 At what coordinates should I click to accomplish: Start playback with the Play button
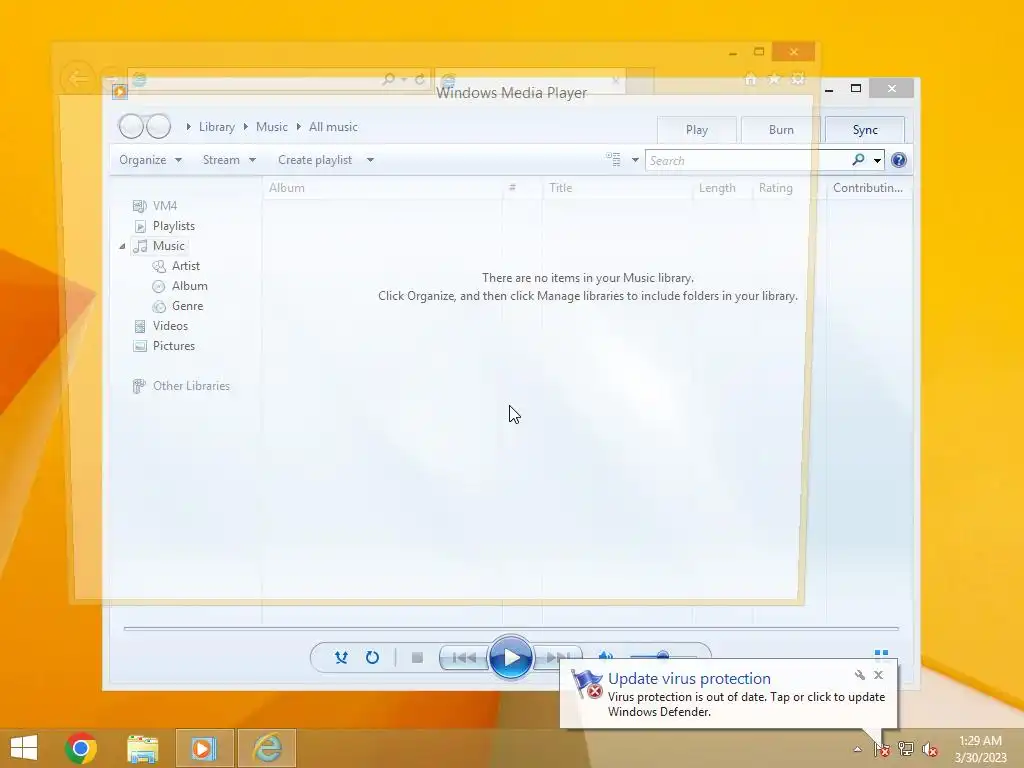tap(511, 658)
